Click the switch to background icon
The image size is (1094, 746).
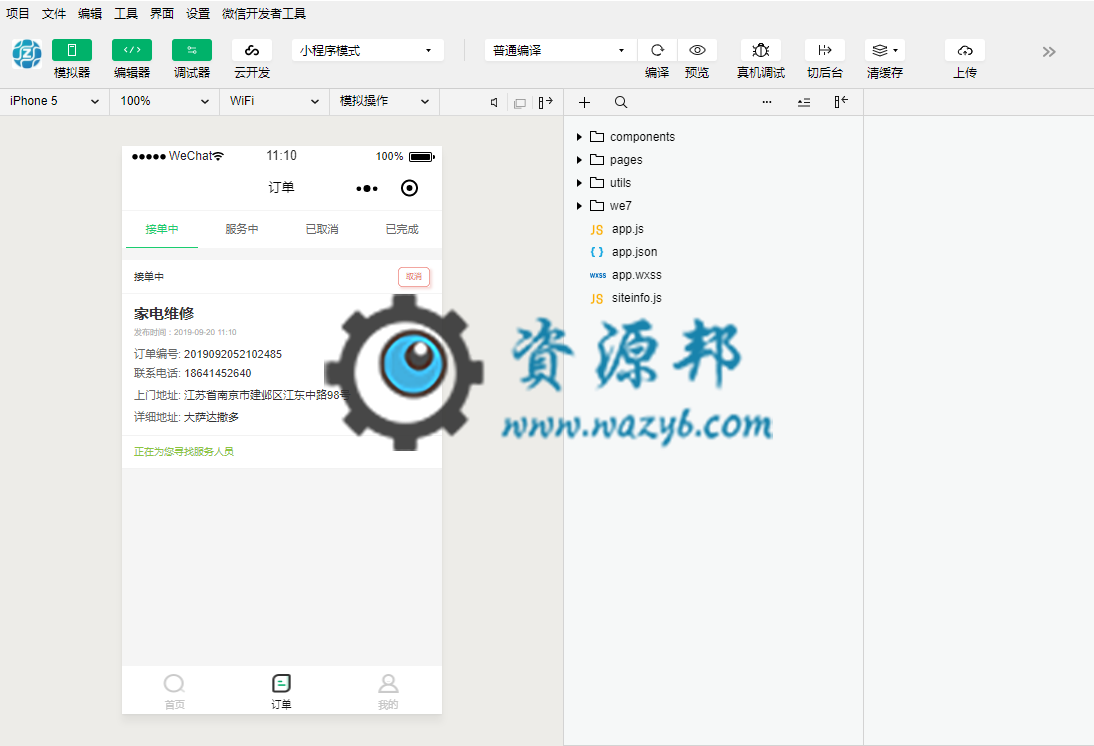[x=825, y=50]
